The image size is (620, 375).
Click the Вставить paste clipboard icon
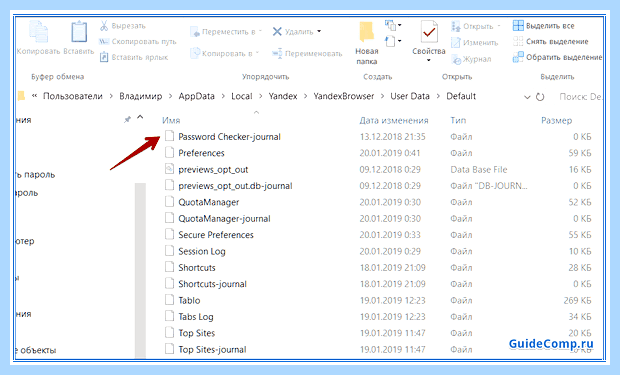click(79, 32)
